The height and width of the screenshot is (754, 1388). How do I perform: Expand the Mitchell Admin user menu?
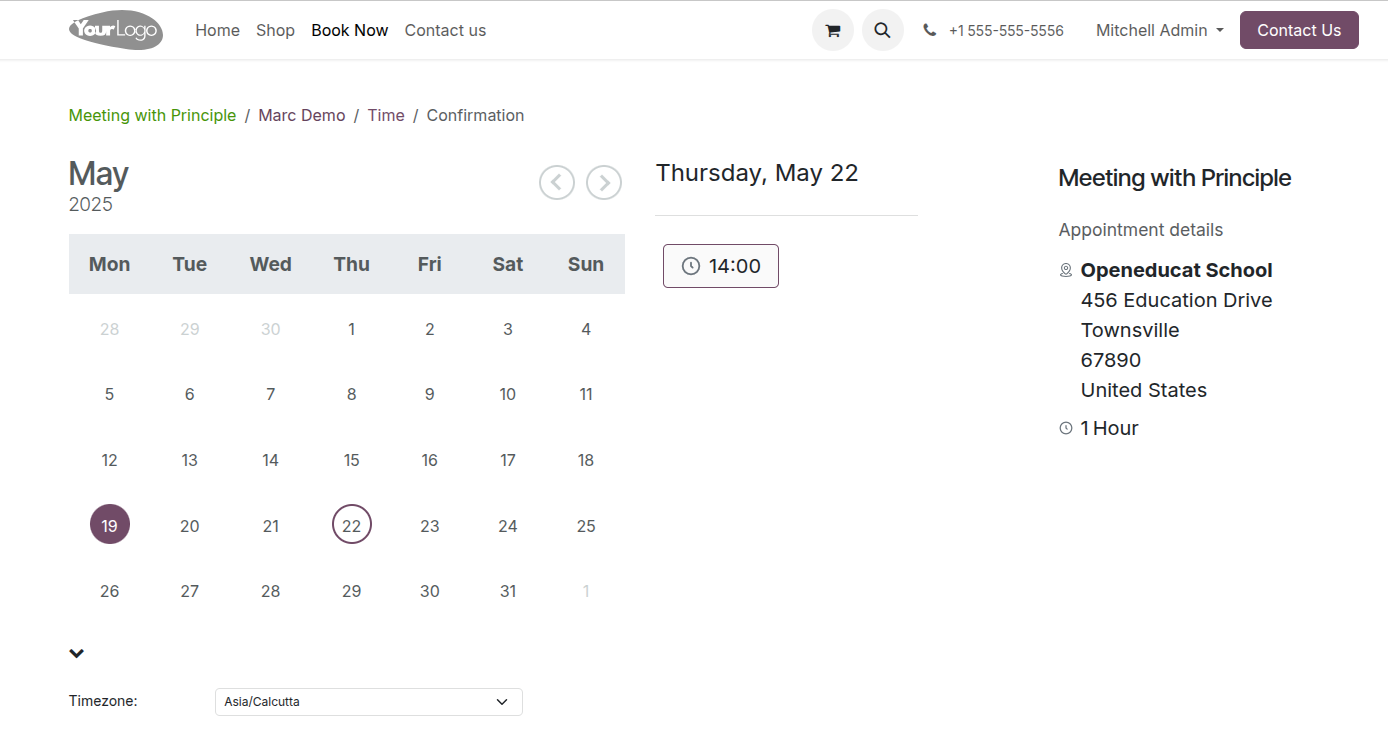[1159, 30]
